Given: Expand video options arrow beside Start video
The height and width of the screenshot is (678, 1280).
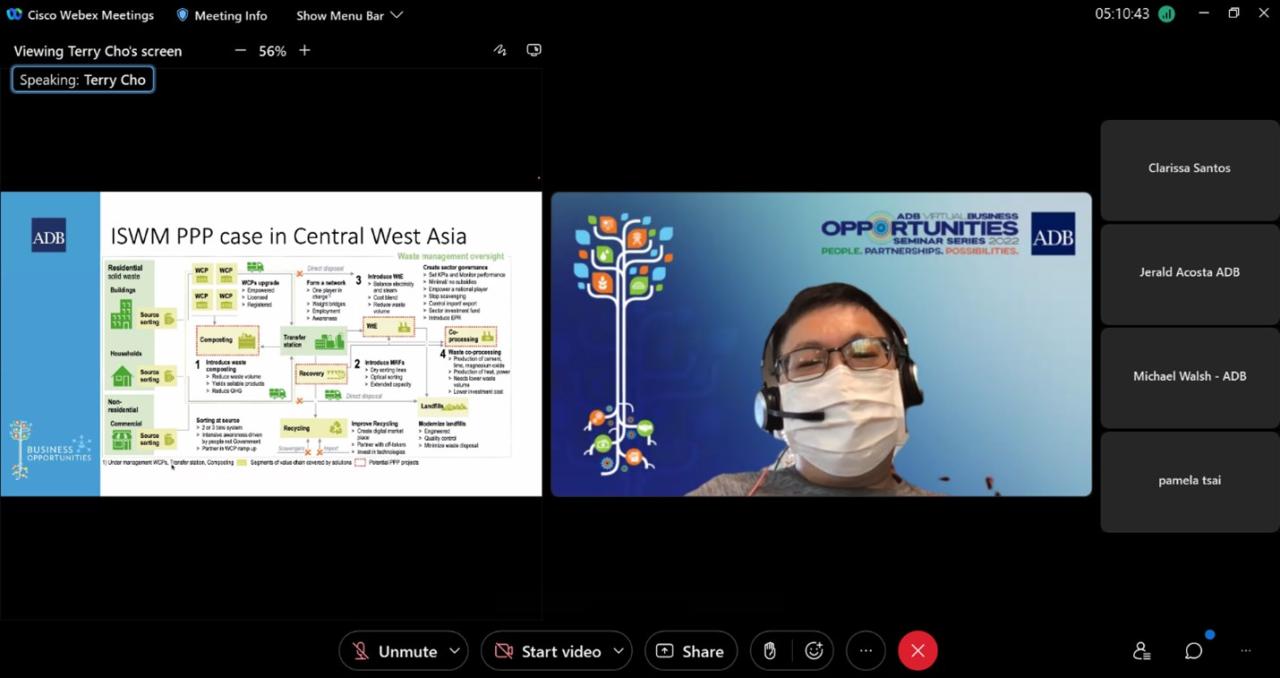Looking at the screenshot, I should point(619,651).
